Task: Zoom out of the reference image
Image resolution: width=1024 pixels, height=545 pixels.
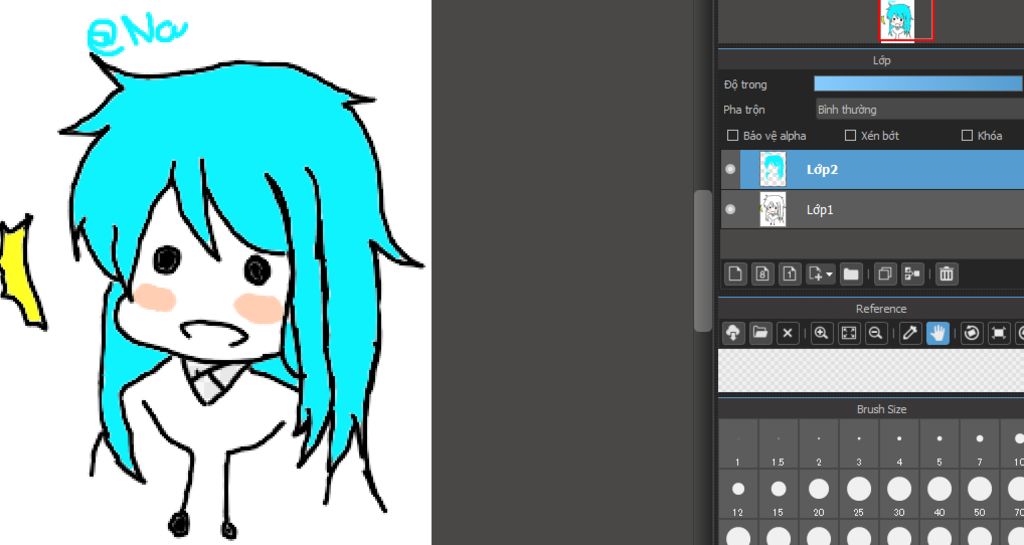Action: point(876,334)
